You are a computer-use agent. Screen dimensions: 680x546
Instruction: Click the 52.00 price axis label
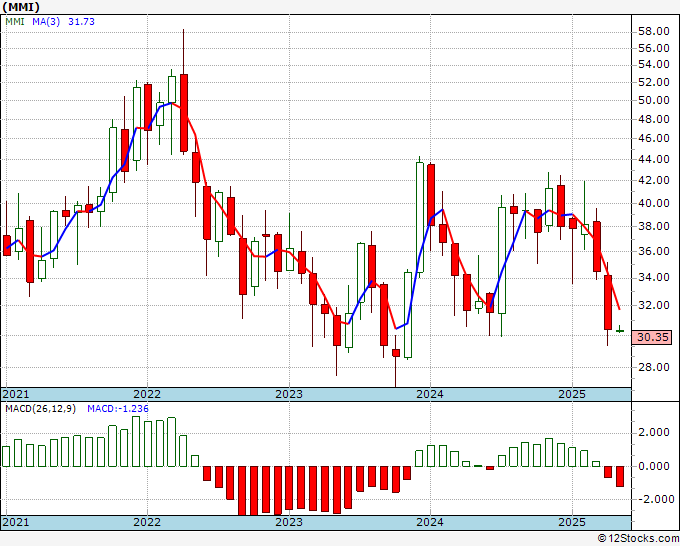654,82
